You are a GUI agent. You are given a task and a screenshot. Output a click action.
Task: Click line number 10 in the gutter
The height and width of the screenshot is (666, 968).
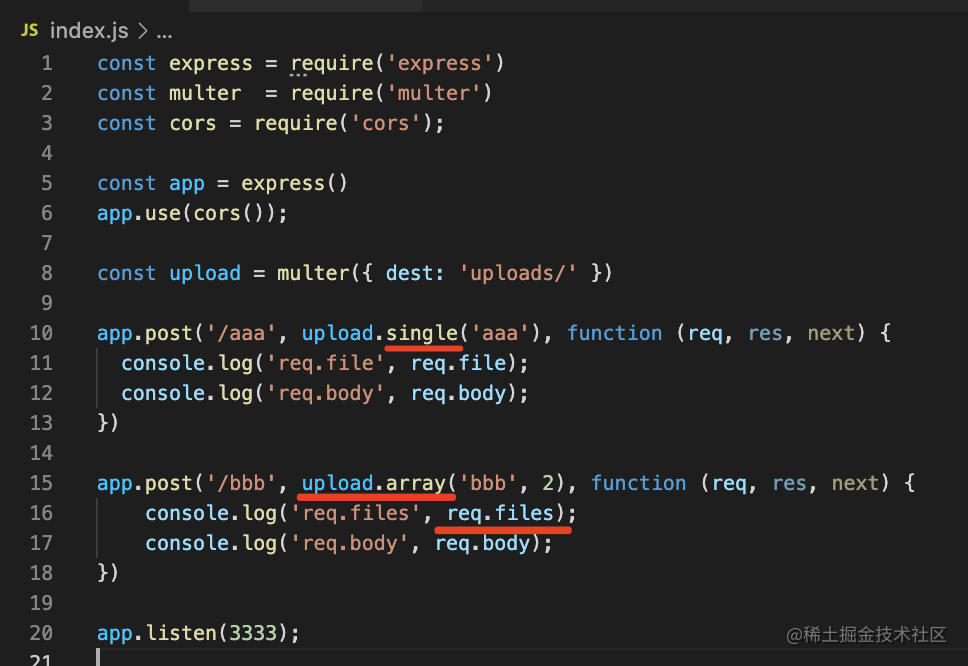tap(42, 333)
